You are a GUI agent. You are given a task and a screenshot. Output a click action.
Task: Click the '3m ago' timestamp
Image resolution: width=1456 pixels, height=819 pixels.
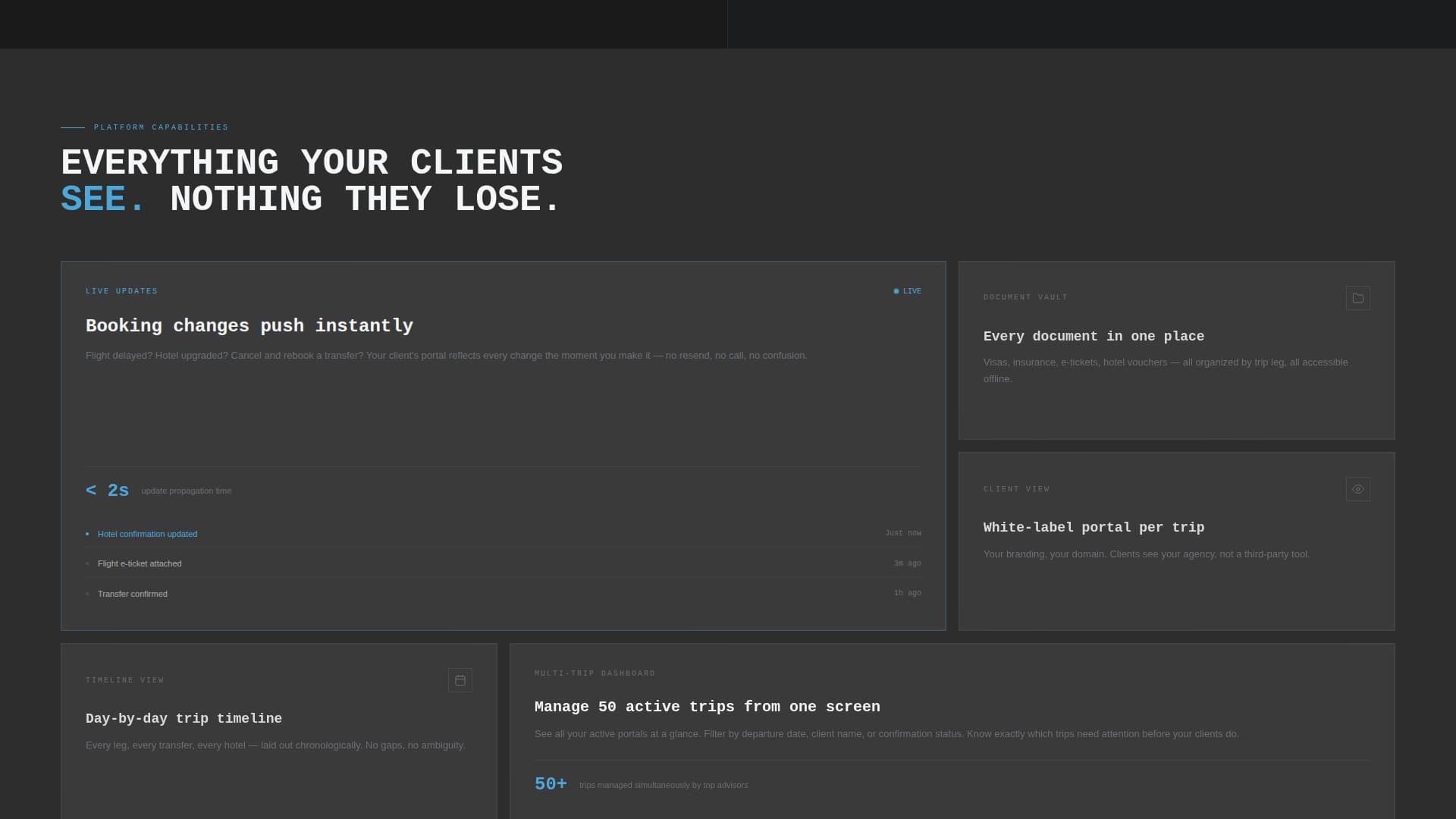click(x=907, y=563)
